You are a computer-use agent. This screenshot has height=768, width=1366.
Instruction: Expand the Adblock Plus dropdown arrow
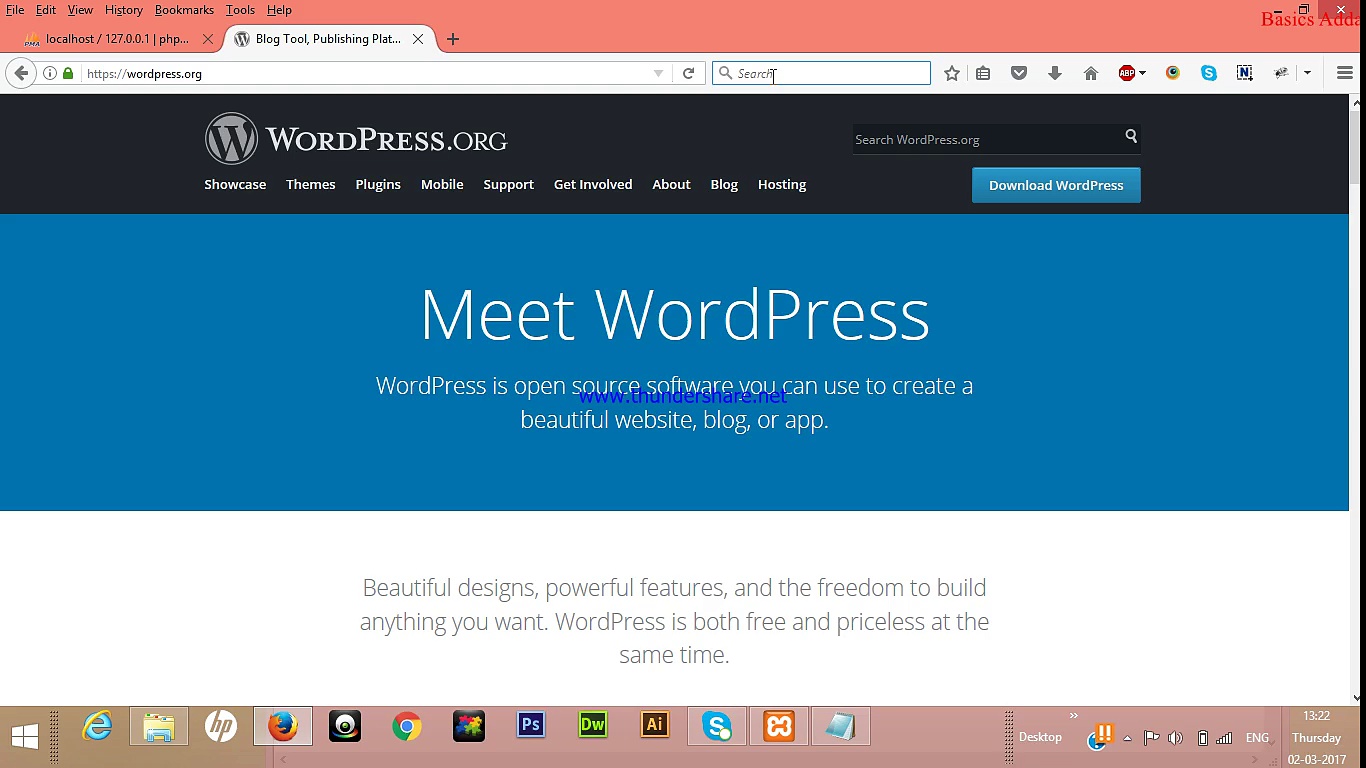click(1142, 73)
